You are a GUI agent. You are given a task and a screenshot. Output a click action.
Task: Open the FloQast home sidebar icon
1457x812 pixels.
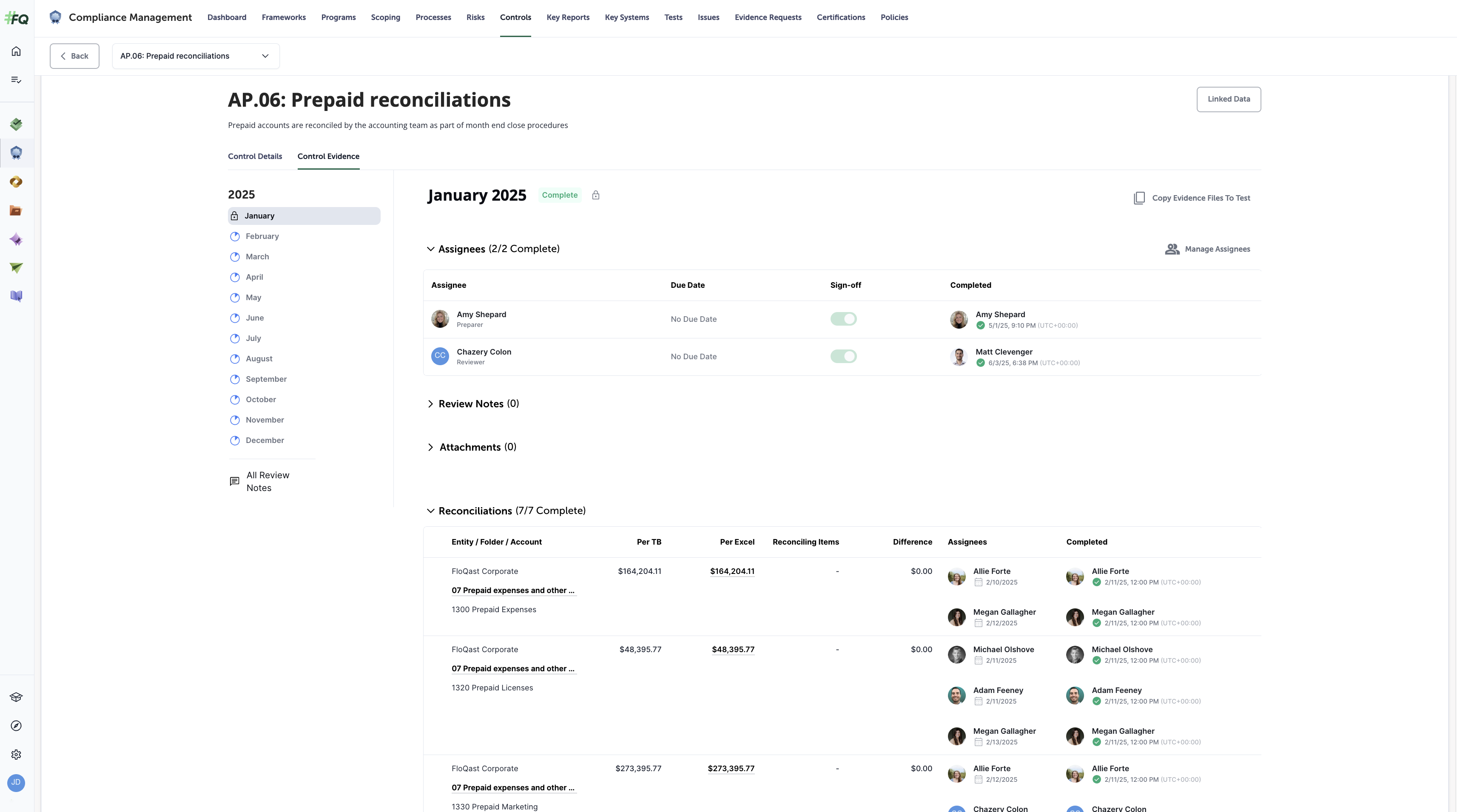pyautogui.click(x=16, y=50)
